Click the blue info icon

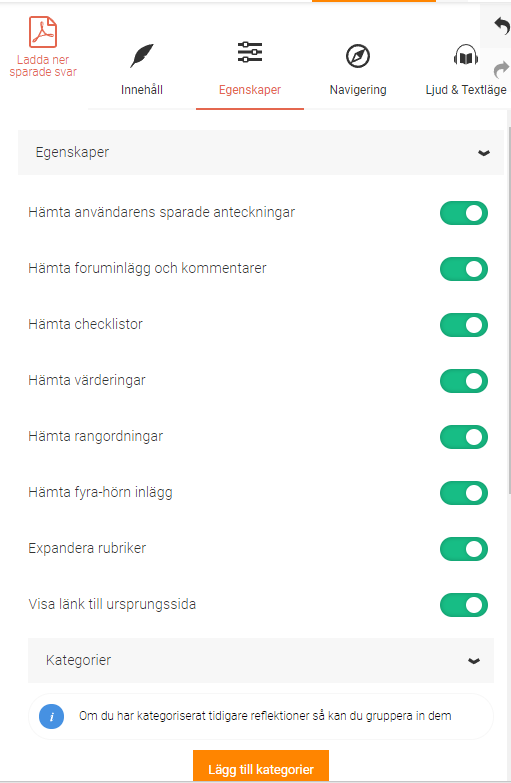coord(51,717)
